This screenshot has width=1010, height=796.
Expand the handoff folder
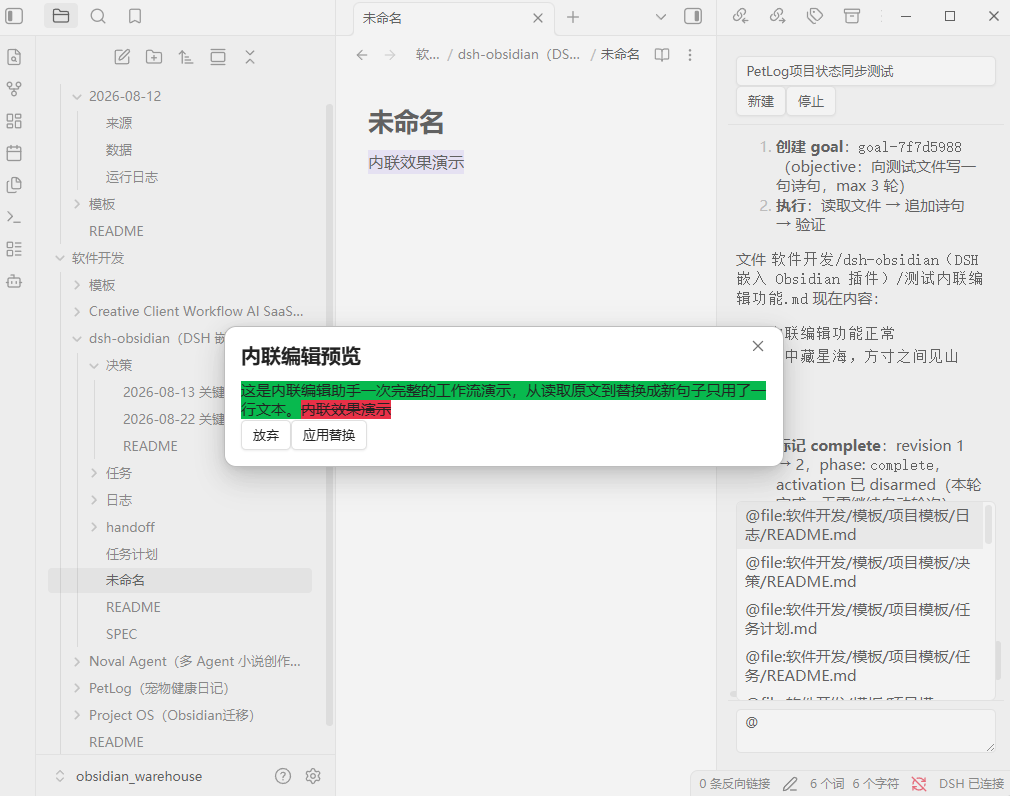(x=94, y=527)
